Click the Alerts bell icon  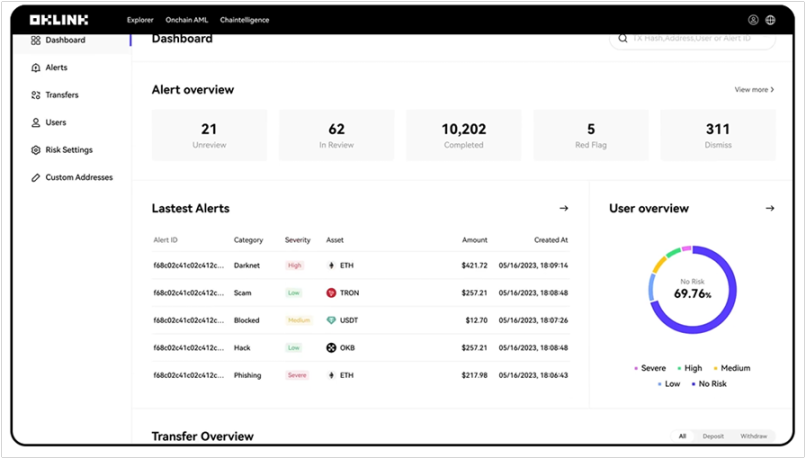(35, 68)
